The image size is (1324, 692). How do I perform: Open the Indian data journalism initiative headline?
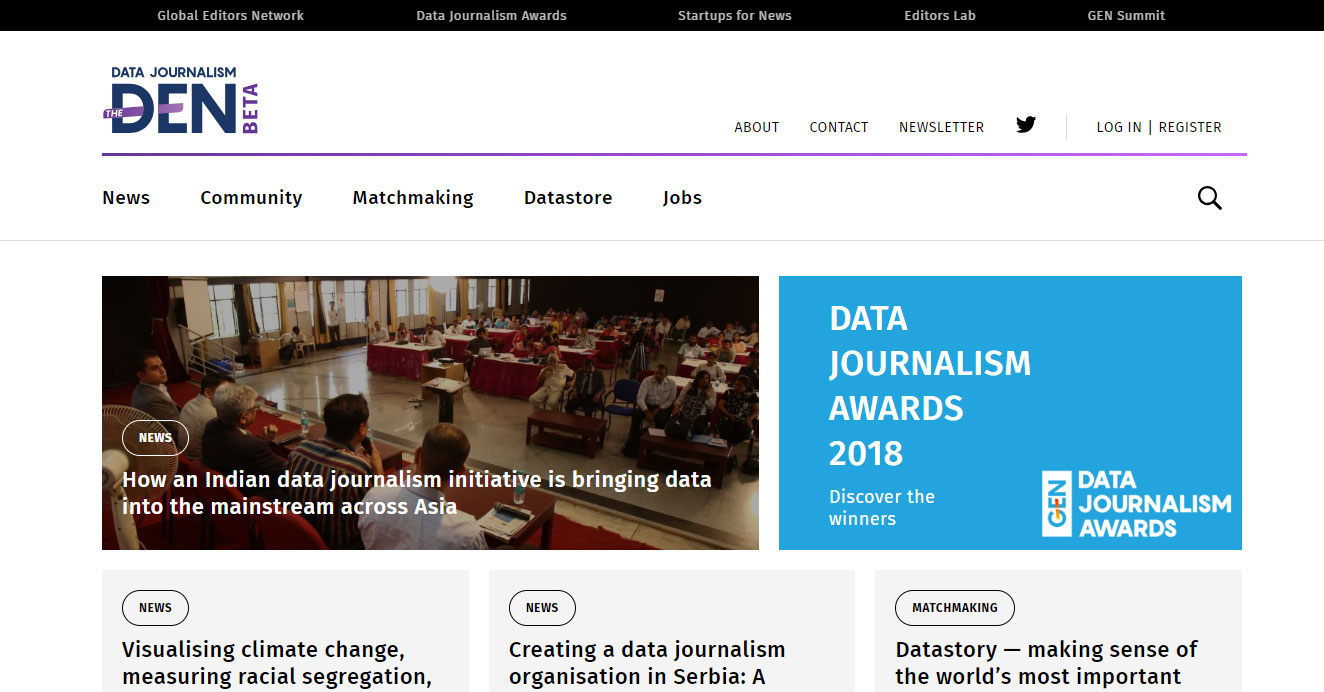(417, 493)
